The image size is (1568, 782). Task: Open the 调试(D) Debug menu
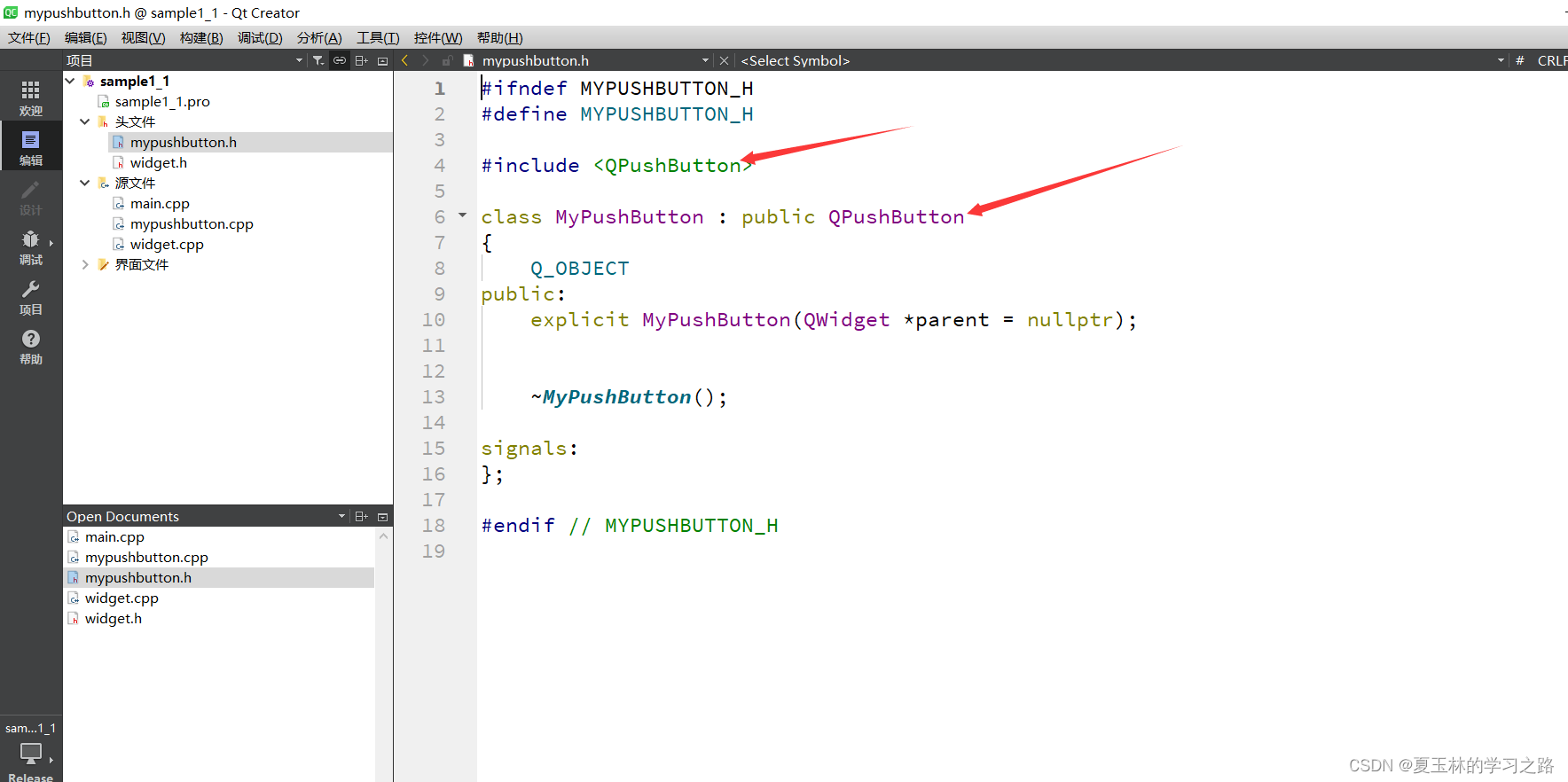click(x=260, y=37)
